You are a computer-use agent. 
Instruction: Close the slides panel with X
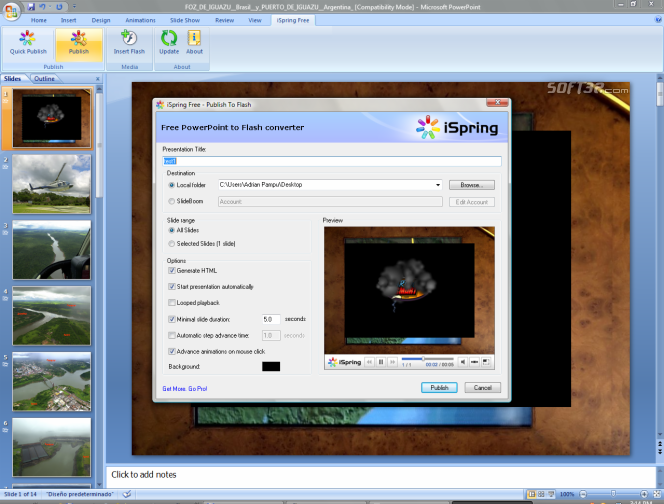point(98,79)
